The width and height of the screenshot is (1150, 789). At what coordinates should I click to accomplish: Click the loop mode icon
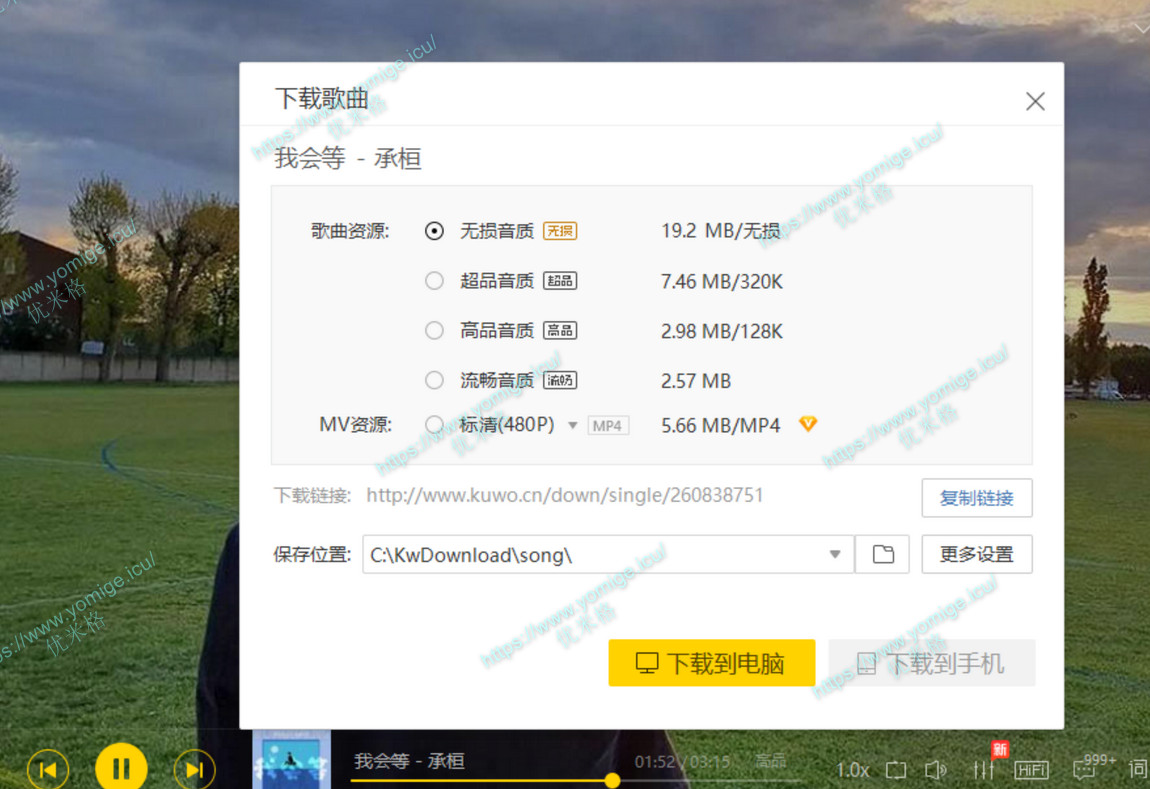(x=896, y=769)
